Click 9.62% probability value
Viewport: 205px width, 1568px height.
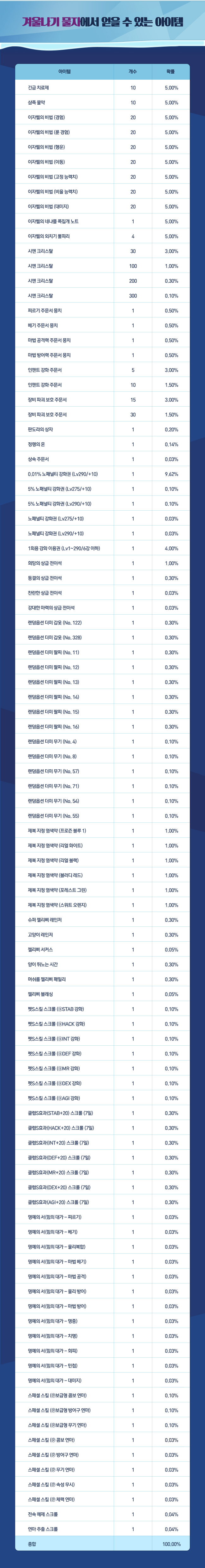pyautogui.click(x=171, y=474)
